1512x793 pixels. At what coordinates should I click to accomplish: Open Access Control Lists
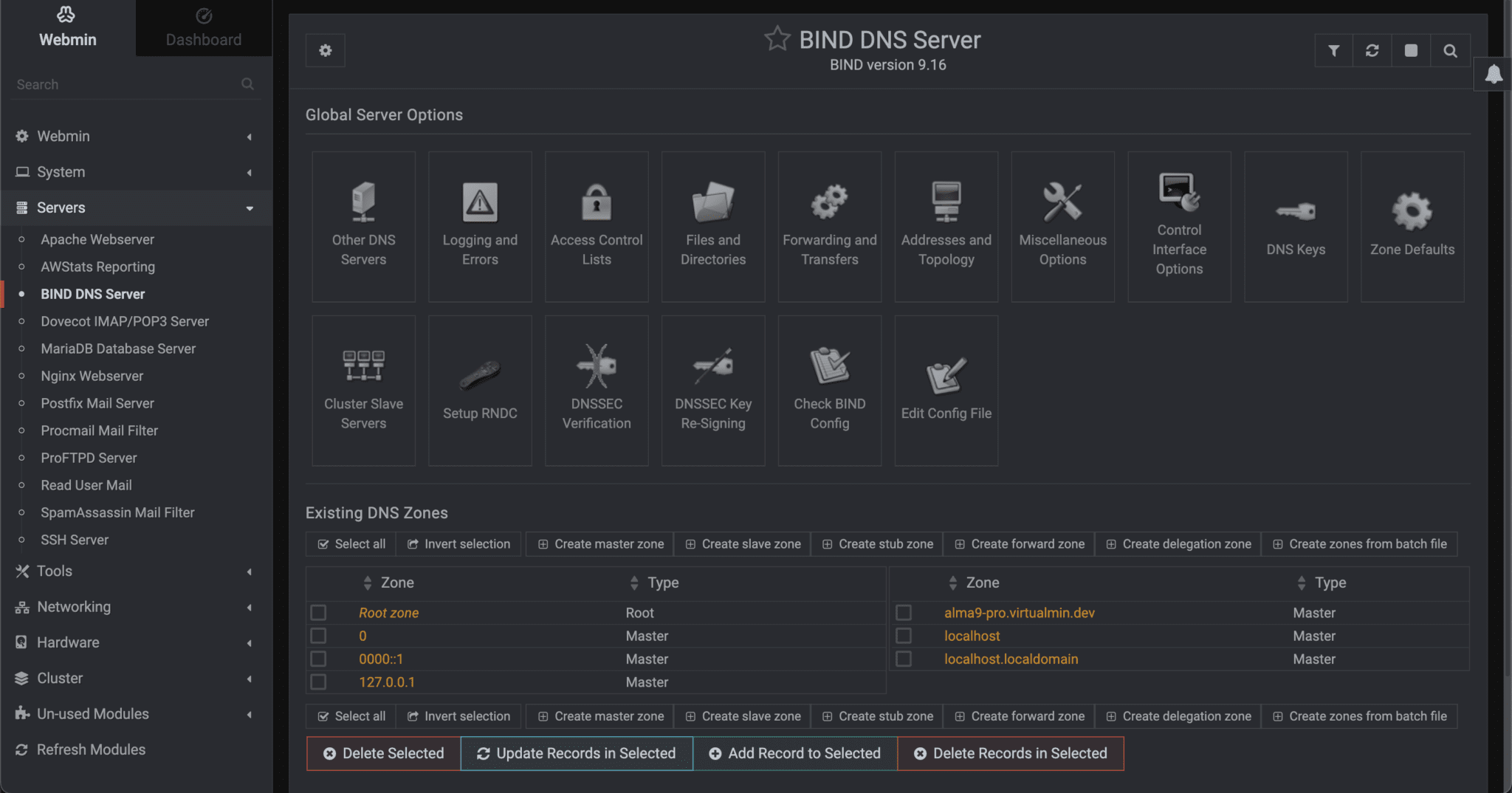tap(597, 227)
